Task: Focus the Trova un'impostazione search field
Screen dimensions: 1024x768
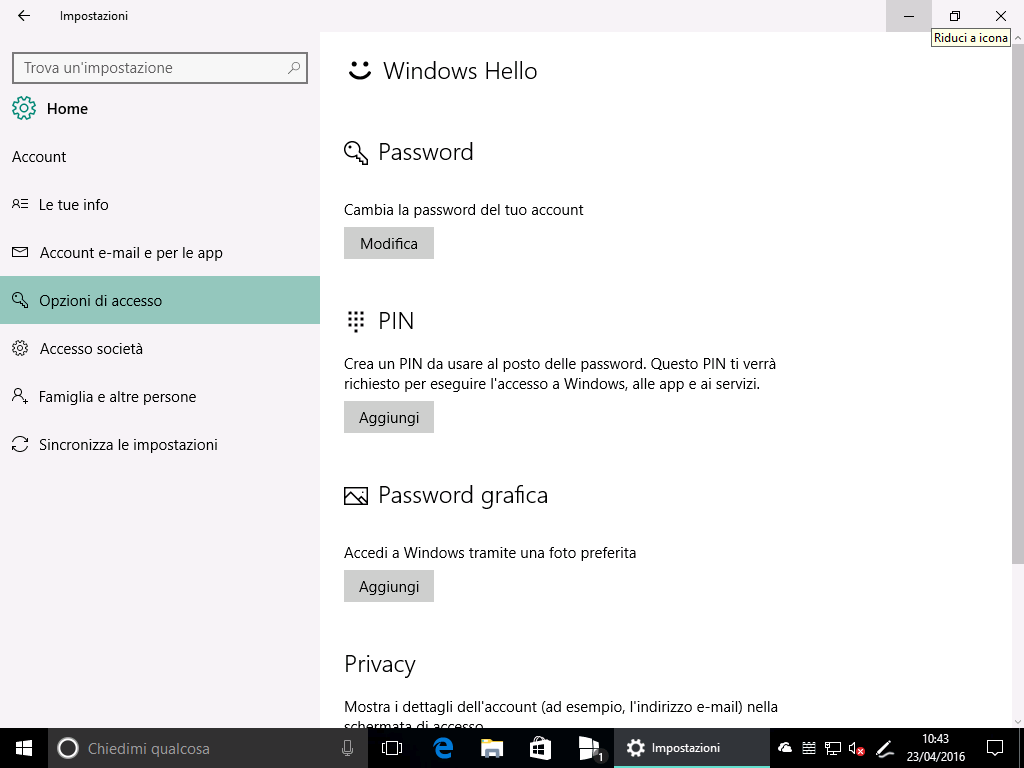Action: tap(159, 67)
